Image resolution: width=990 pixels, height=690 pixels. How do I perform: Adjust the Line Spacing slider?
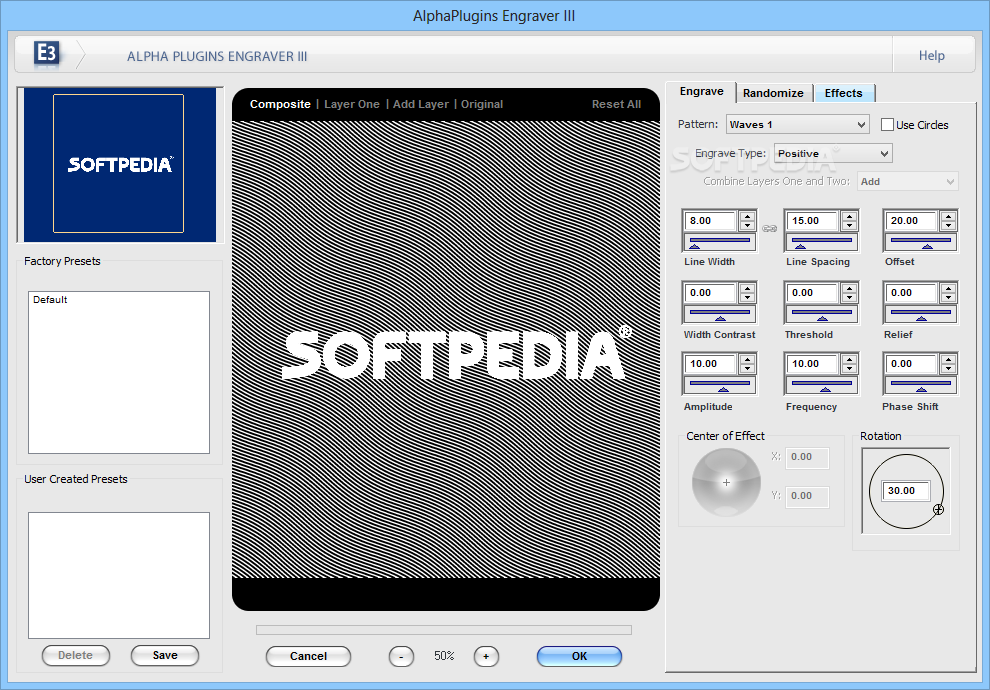click(821, 242)
